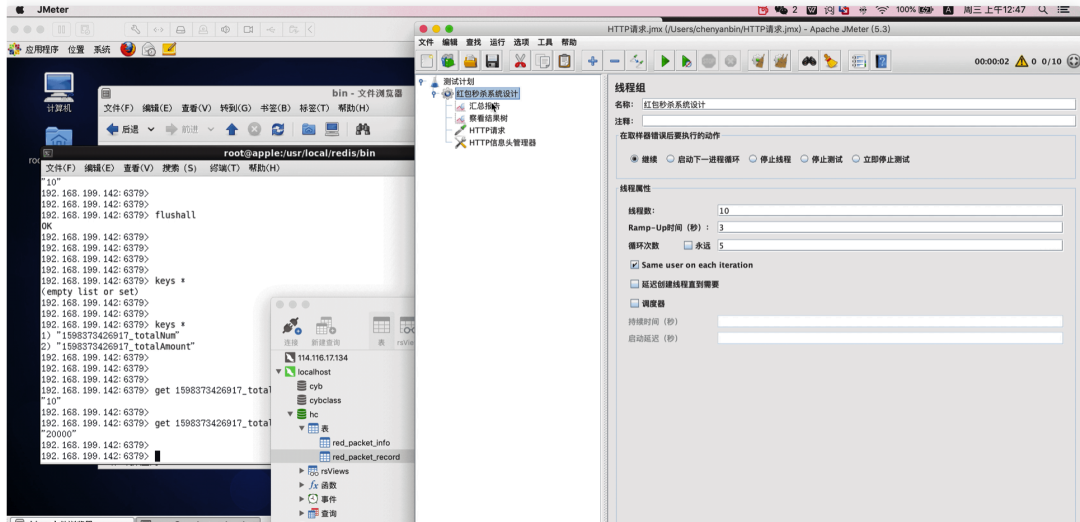Click the reload icon in file browser

[x=278, y=129]
